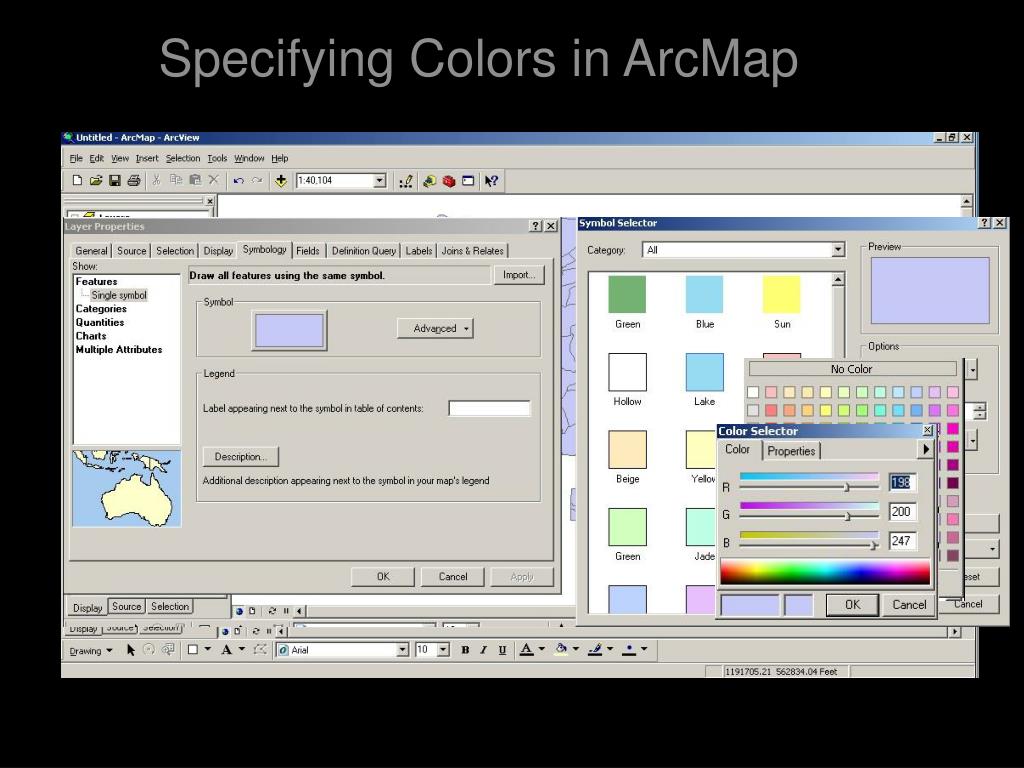Viewport: 1024px width, 768px height.
Task: Open the Category dropdown in Symbol Selector
Action: pyautogui.click(x=838, y=250)
